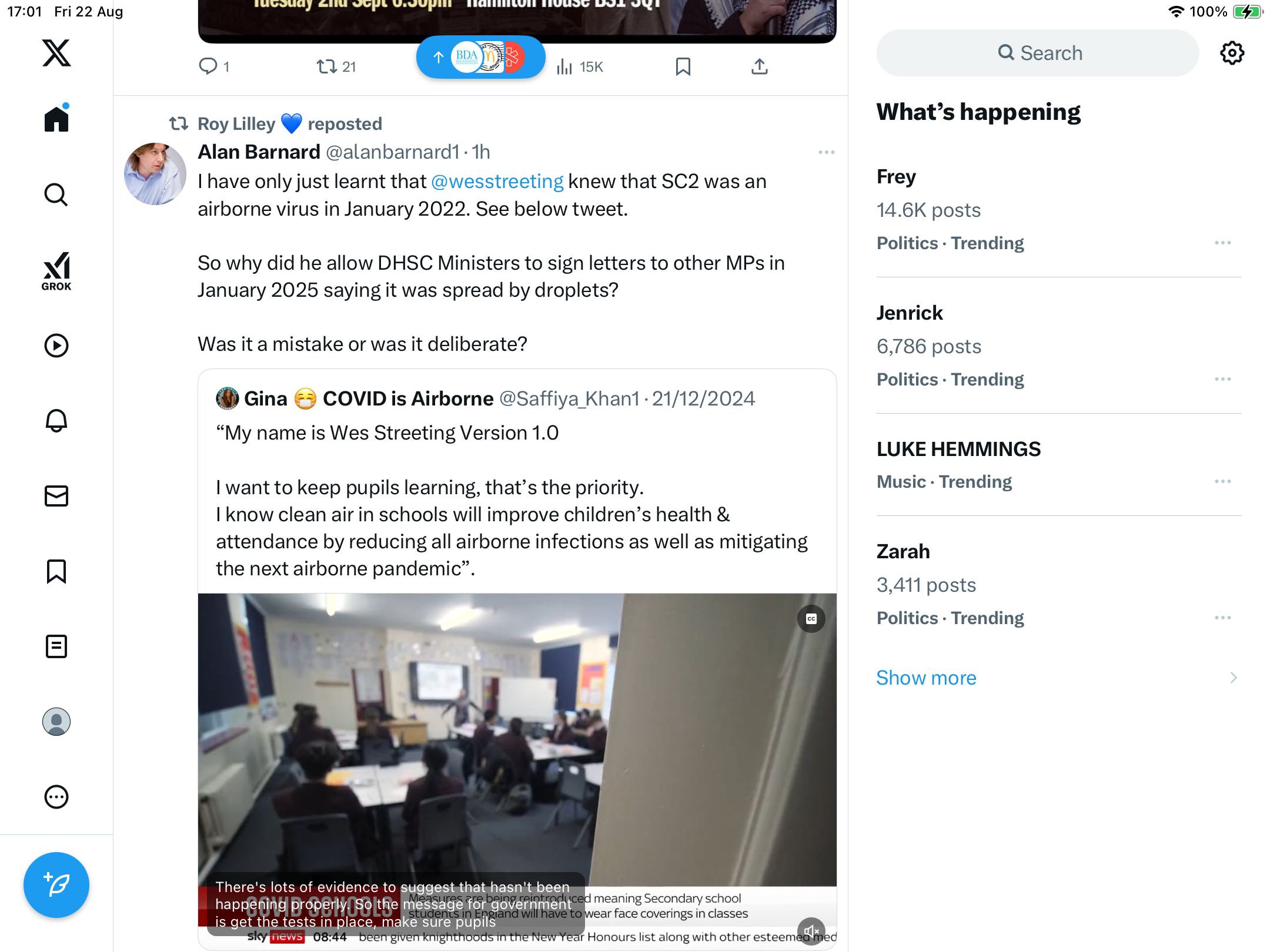This screenshot has width=1270, height=952.
Task: Open the video play tab in sidebar
Action: pos(56,346)
